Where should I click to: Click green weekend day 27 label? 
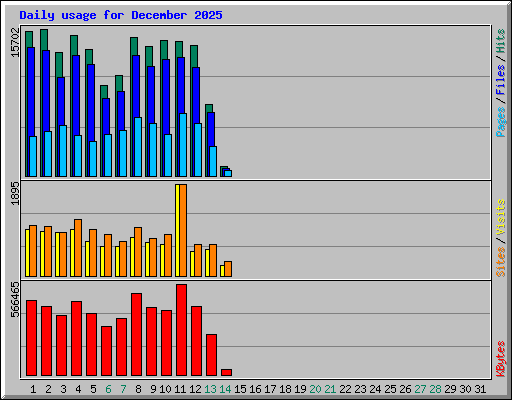point(420,389)
